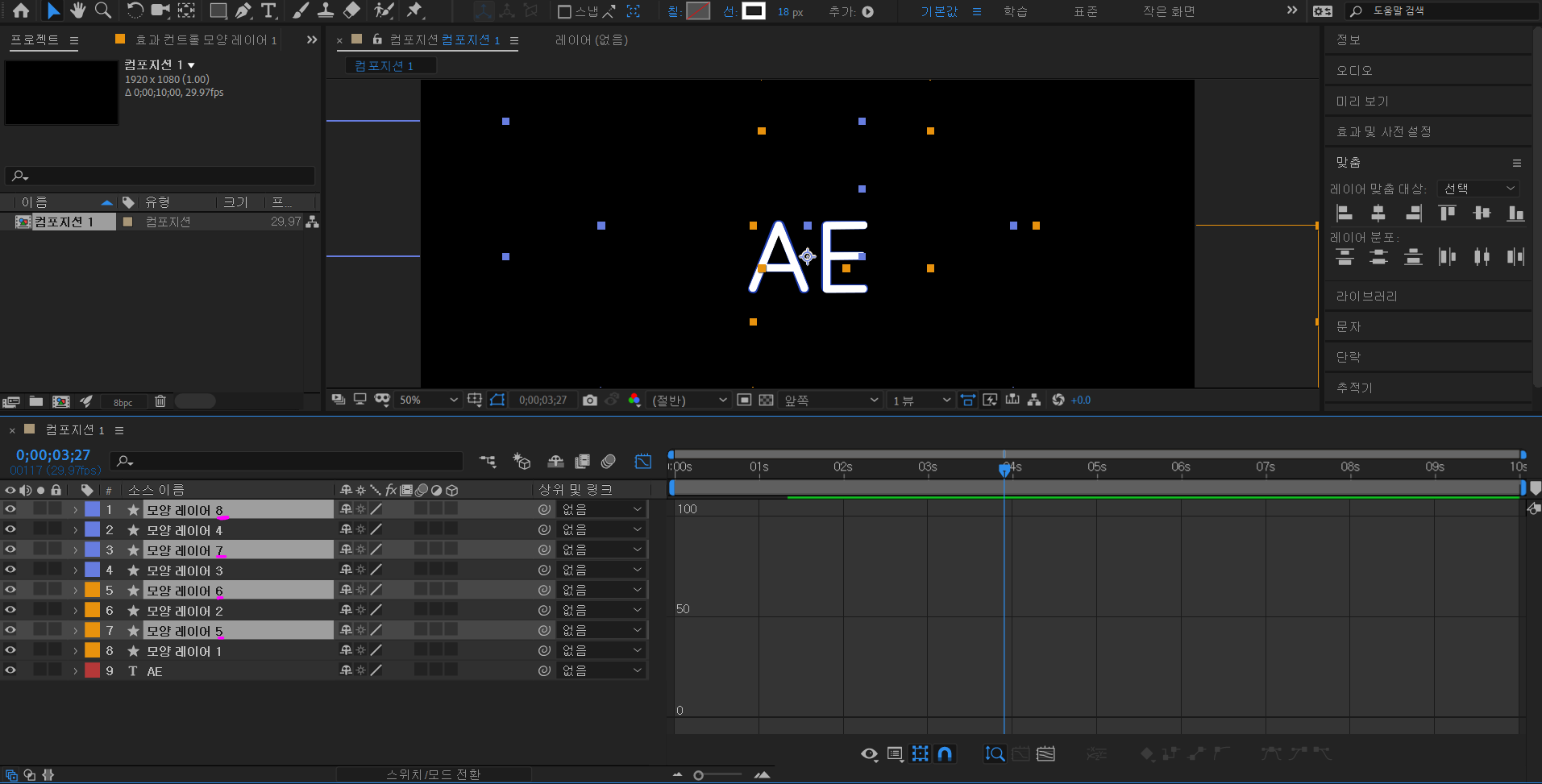This screenshot has width=1542, height=784.
Task: Hide 모양 레이어 2 with eye
Action: tap(10, 609)
